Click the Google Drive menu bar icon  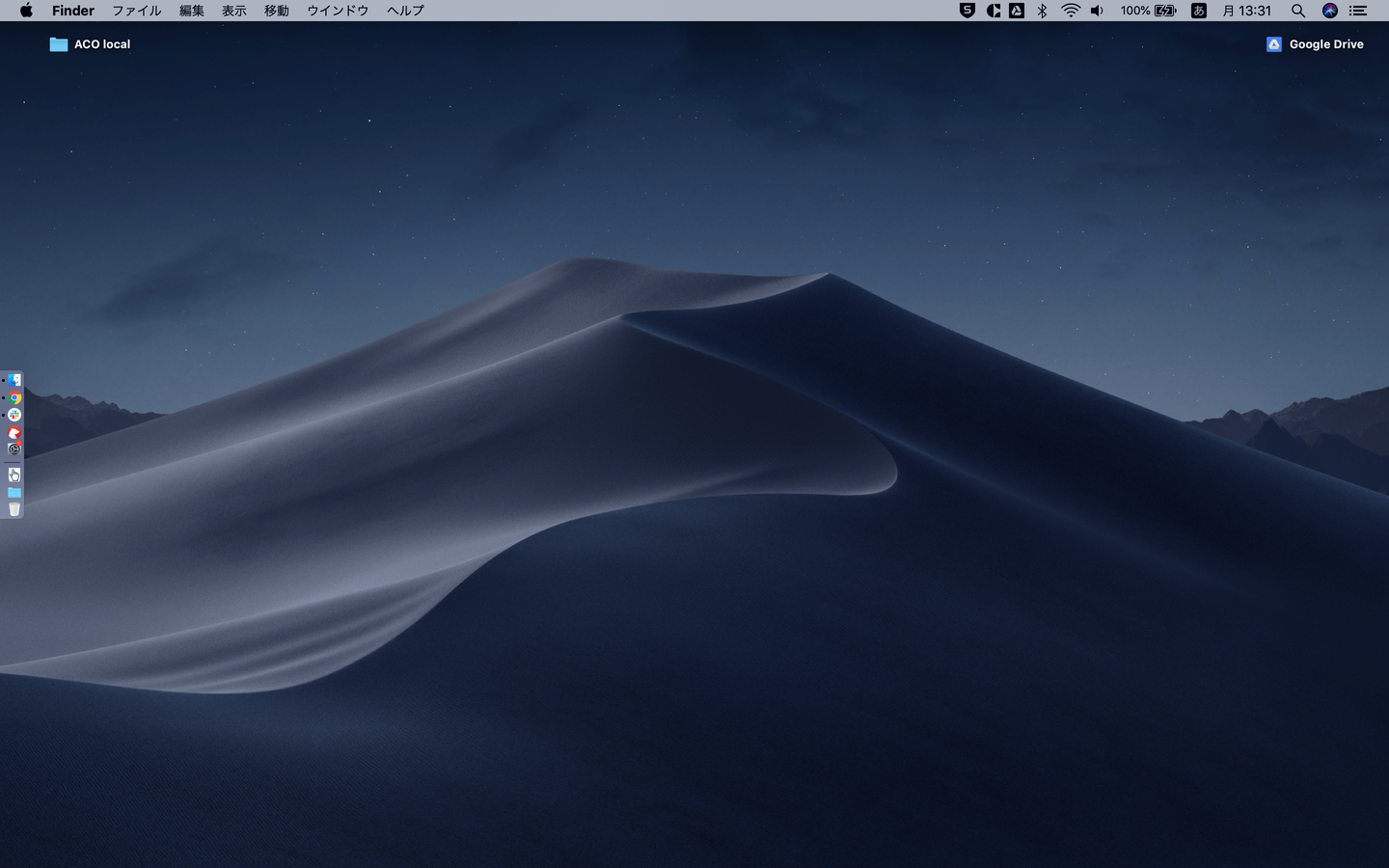(1017, 11)
